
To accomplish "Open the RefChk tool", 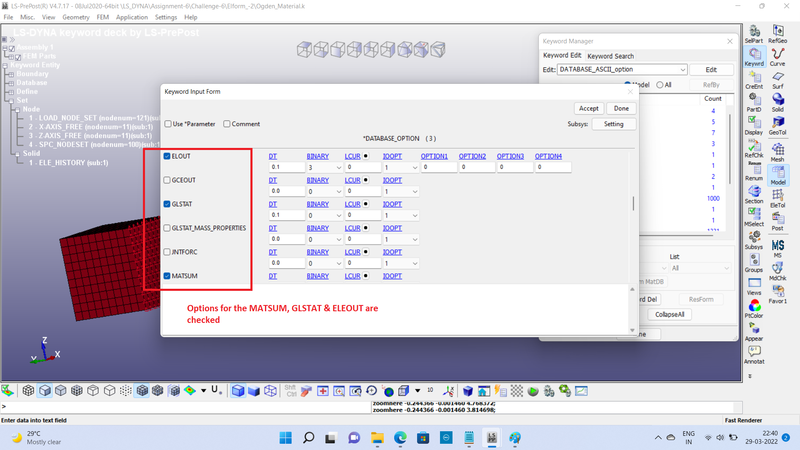I will click(754, 148).
